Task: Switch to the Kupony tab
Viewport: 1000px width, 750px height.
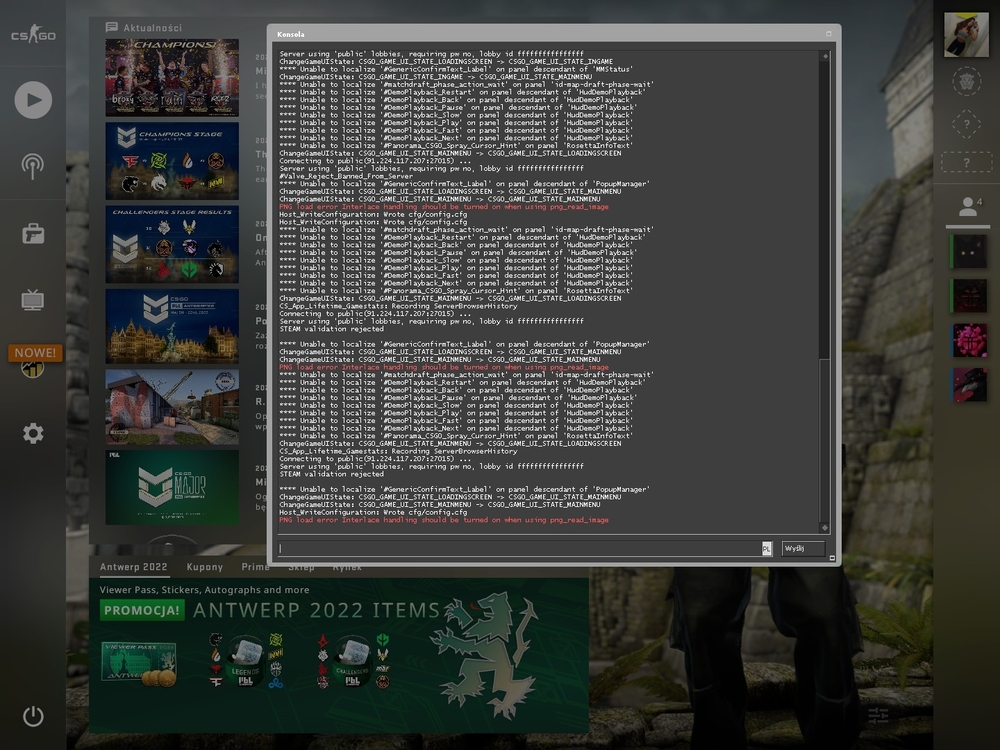Action: tap(205, 567)
